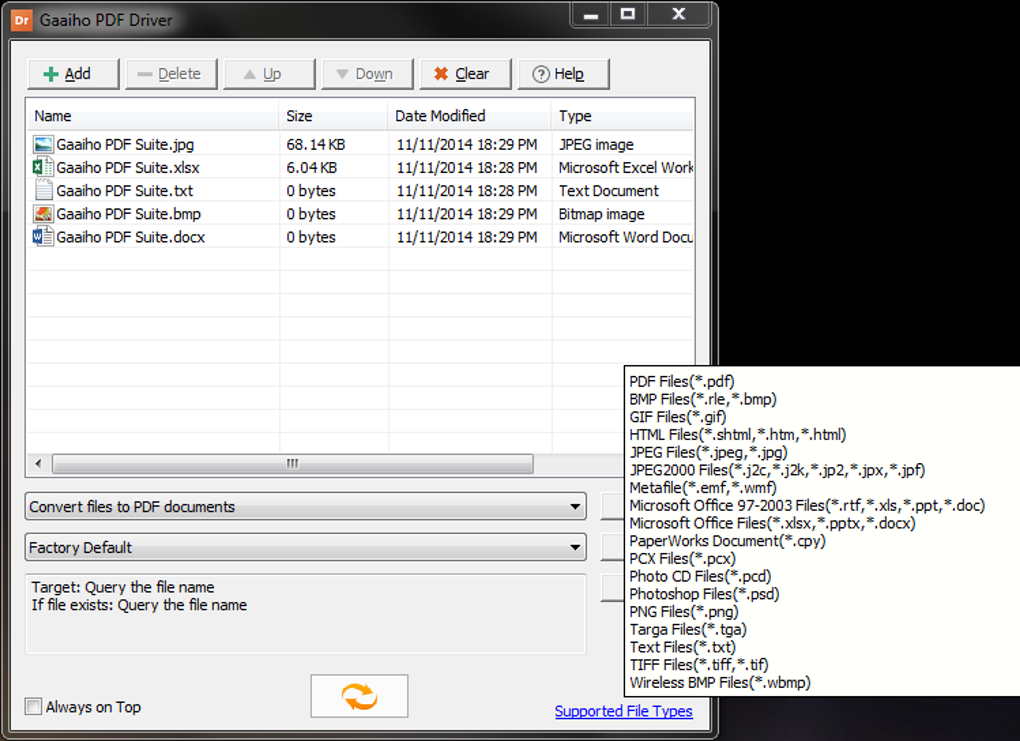This screenshot has height=741, width=1020.
Task: Open the Supported File Types link
Action: pyautogui.click(x=623, y=711)
